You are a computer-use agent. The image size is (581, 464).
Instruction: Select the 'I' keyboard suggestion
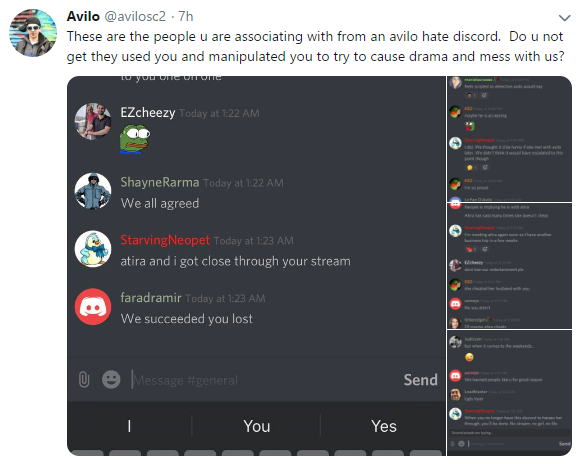(x=129, y=426)
